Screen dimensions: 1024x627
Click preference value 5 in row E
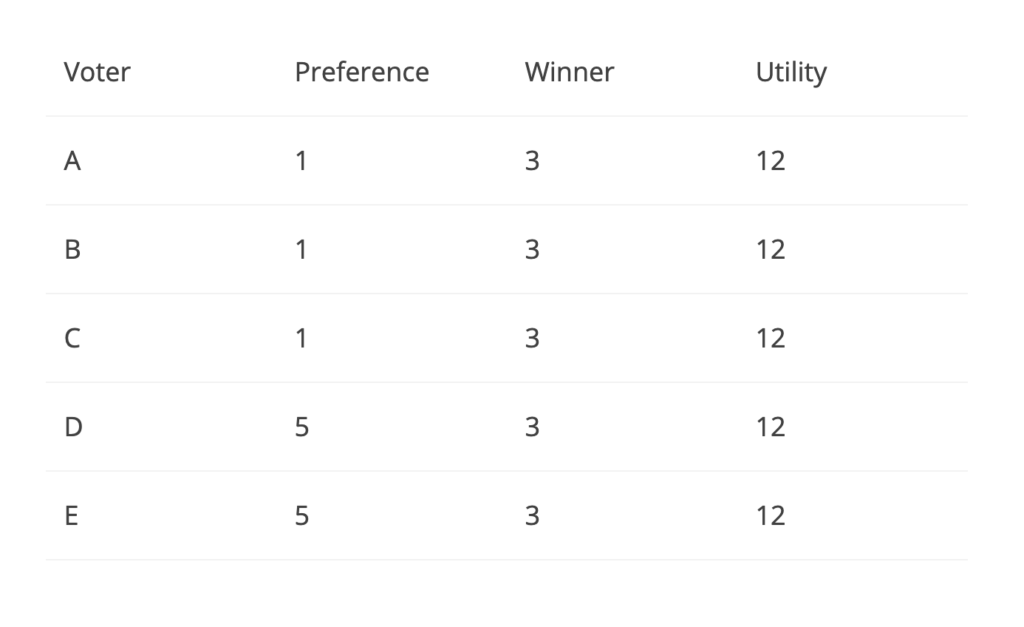click(302, 516)
